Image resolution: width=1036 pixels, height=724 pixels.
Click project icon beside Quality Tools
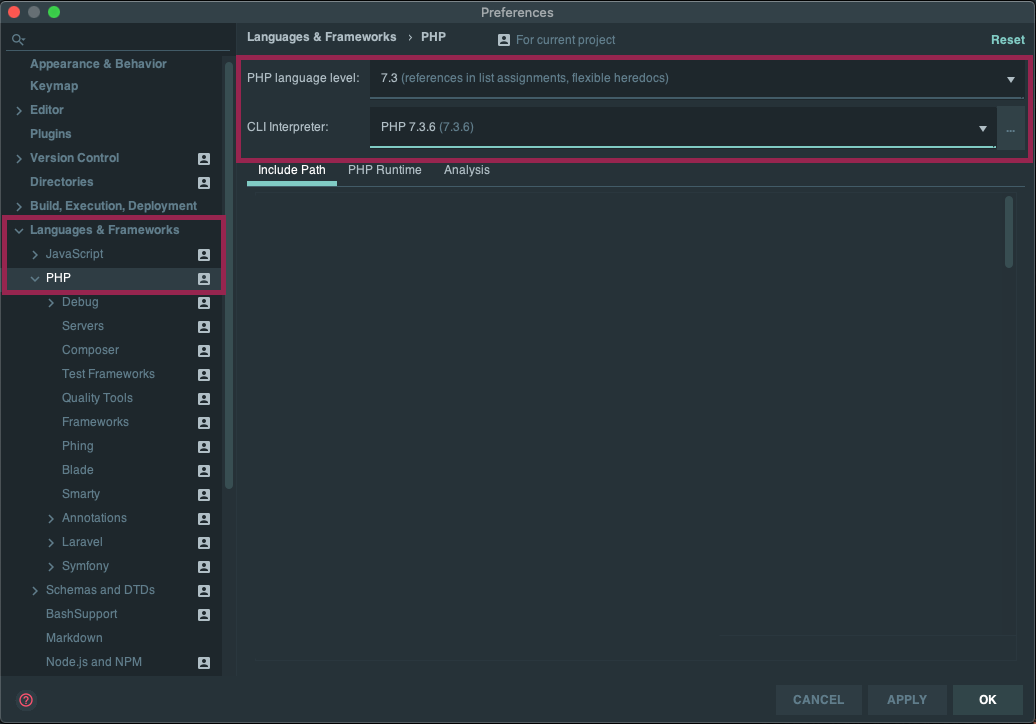click(204, 398)
